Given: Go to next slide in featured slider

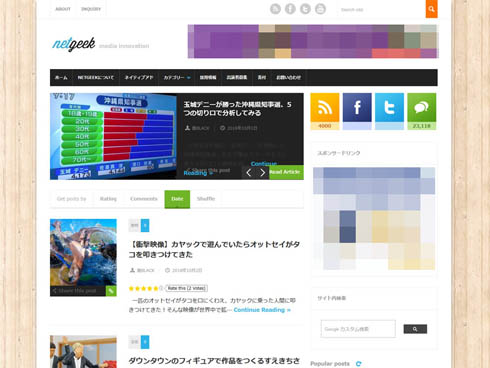Looking at the screenshot, I should coord(262,172).
